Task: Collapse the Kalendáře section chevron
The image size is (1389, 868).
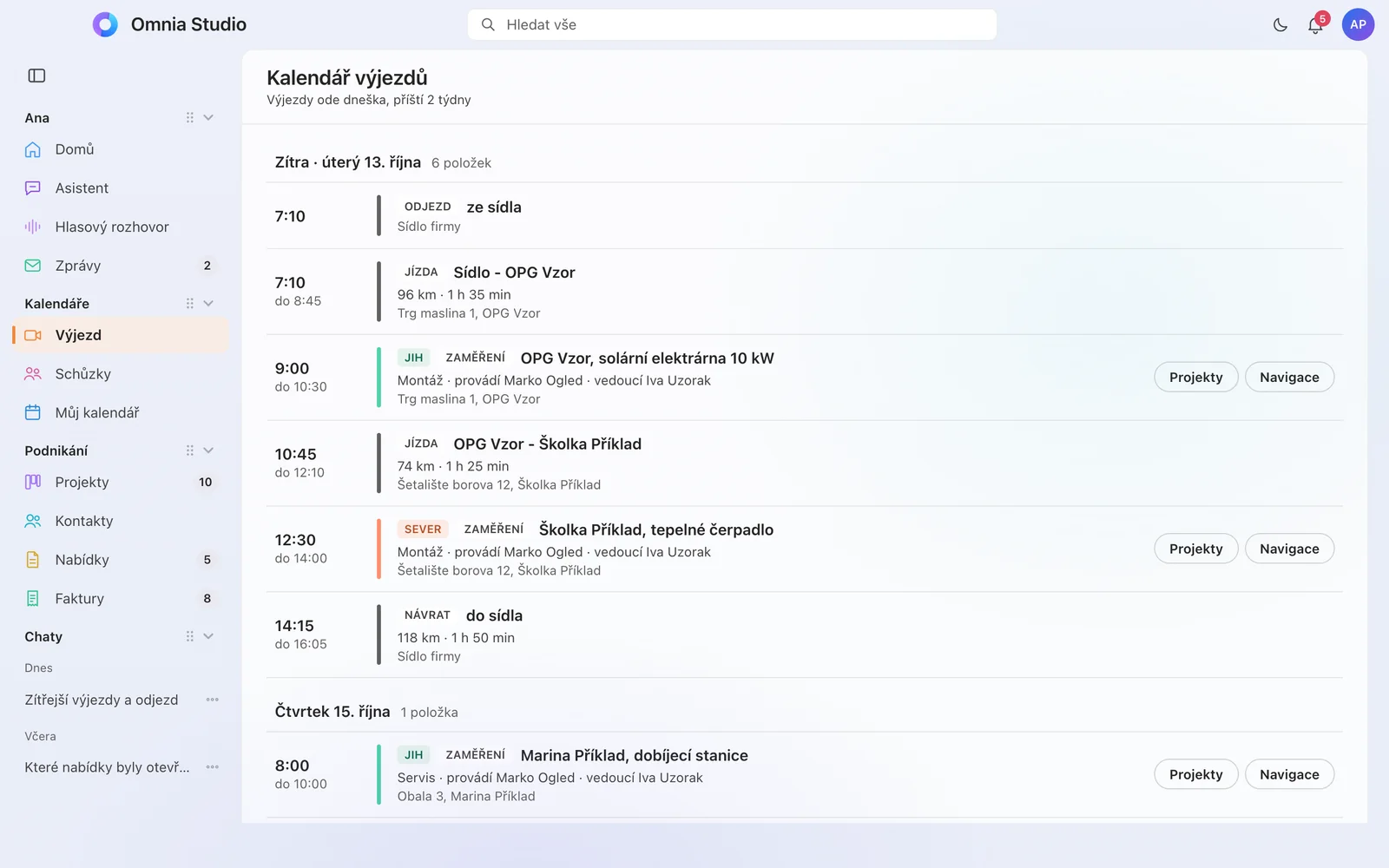Action: tap(208, 303)
